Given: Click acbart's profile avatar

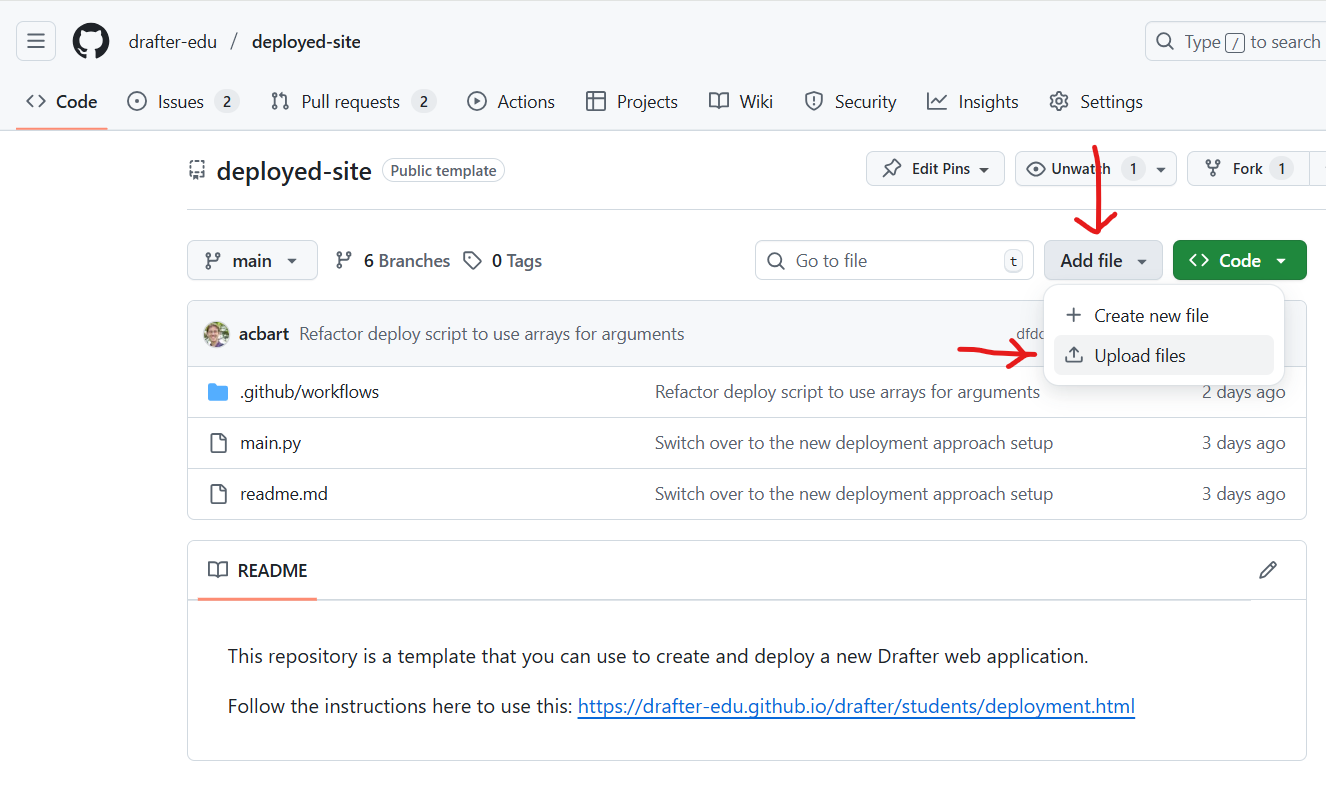Looking at the screenshot, I should coord(216,333).
